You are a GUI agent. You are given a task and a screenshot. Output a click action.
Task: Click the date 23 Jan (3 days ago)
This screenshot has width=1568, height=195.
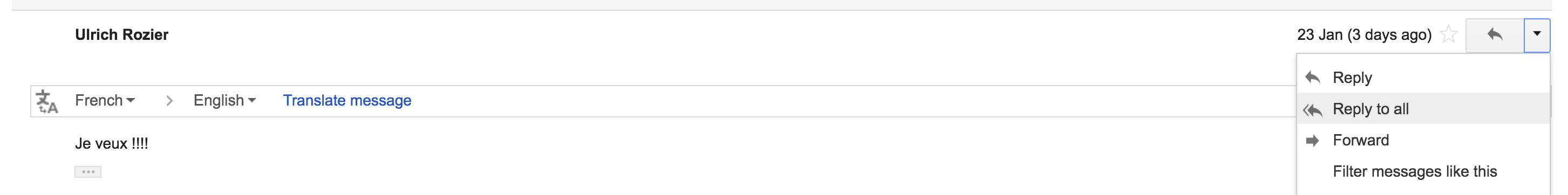pos(1364,34)
